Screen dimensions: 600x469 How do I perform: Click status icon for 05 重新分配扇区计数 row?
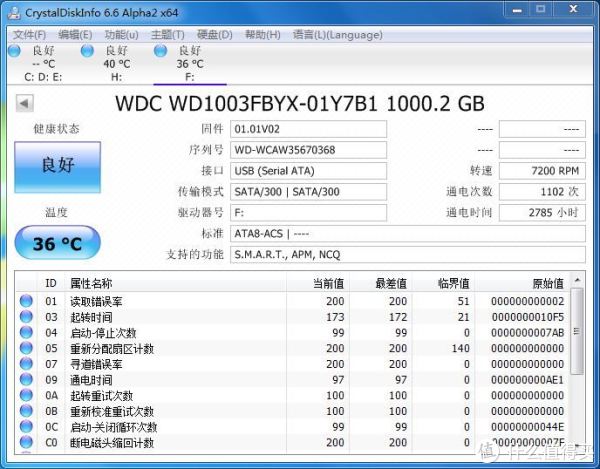point(26,348)
